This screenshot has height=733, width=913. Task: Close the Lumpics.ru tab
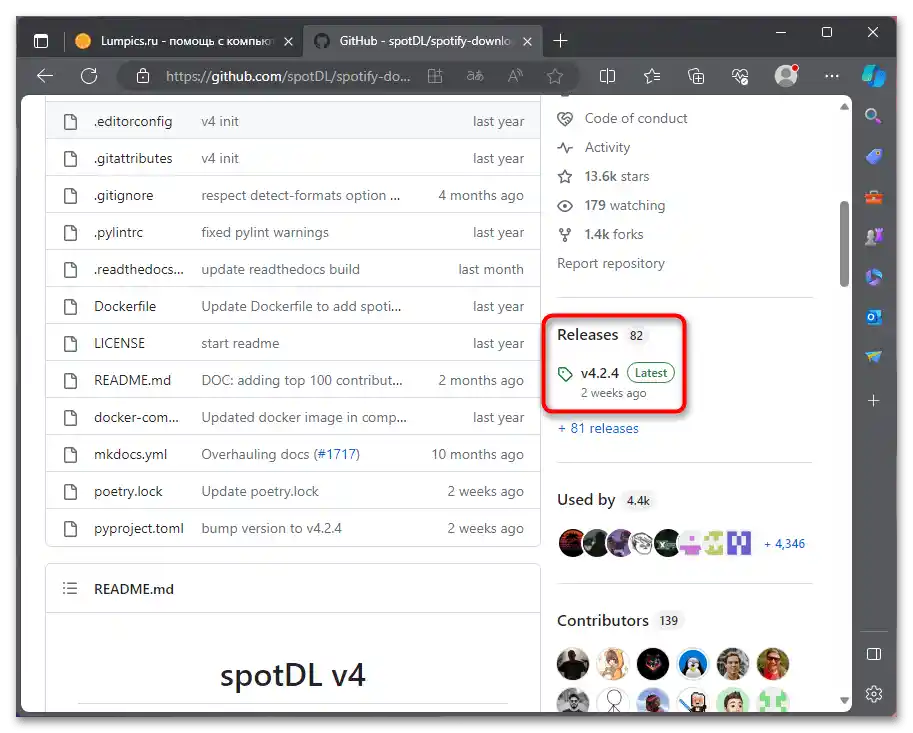288,41
